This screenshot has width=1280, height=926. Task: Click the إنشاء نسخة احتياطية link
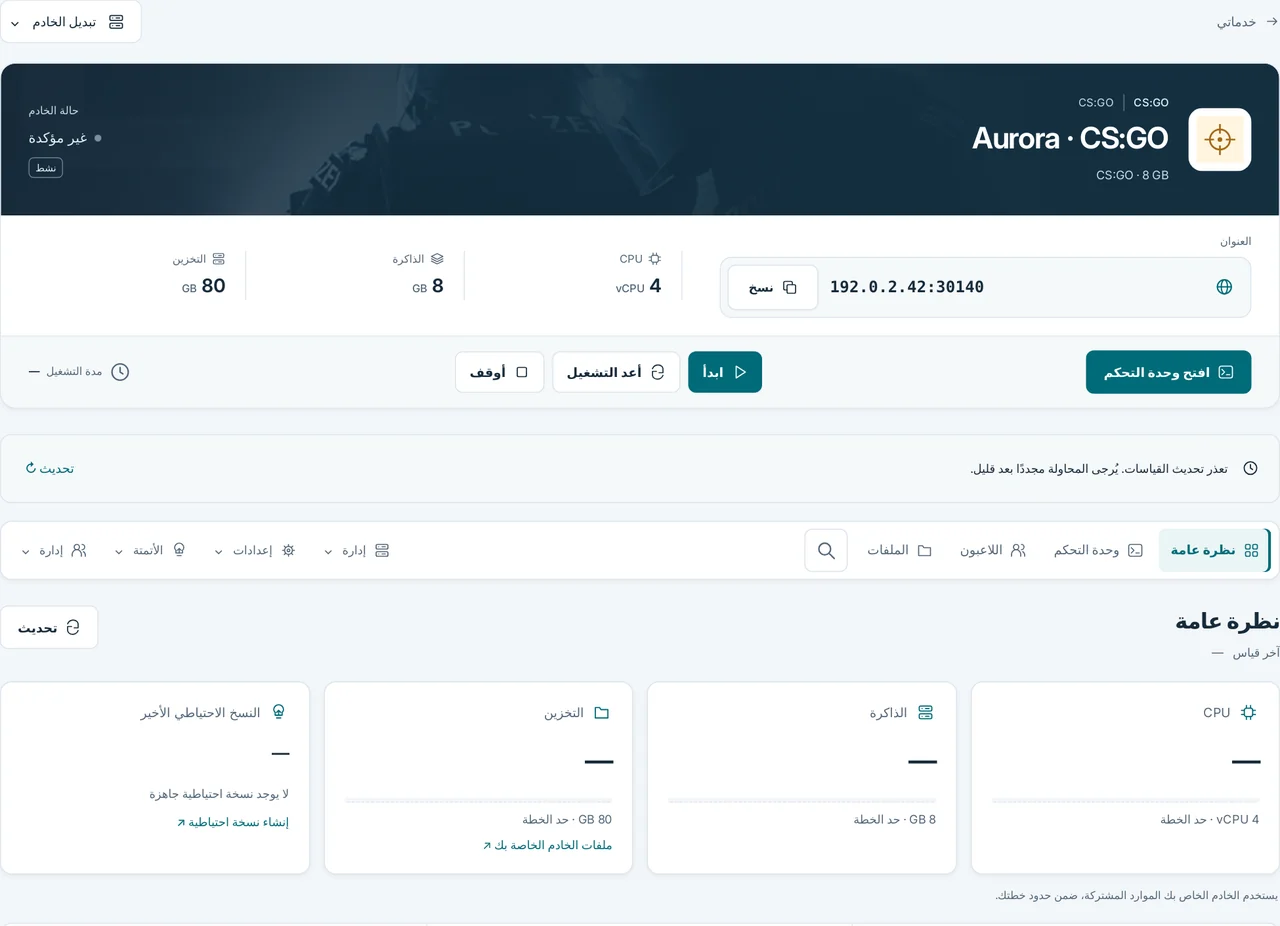click(233, 822)
